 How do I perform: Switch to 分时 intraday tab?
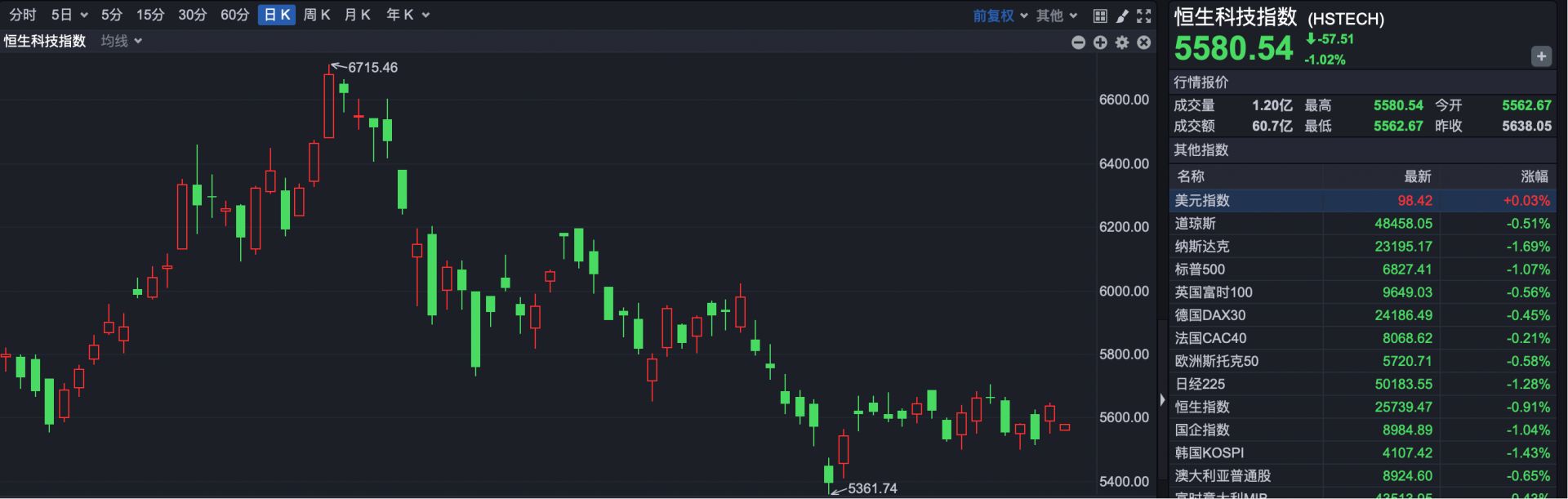pyautogui.click(x=23, y=15)
